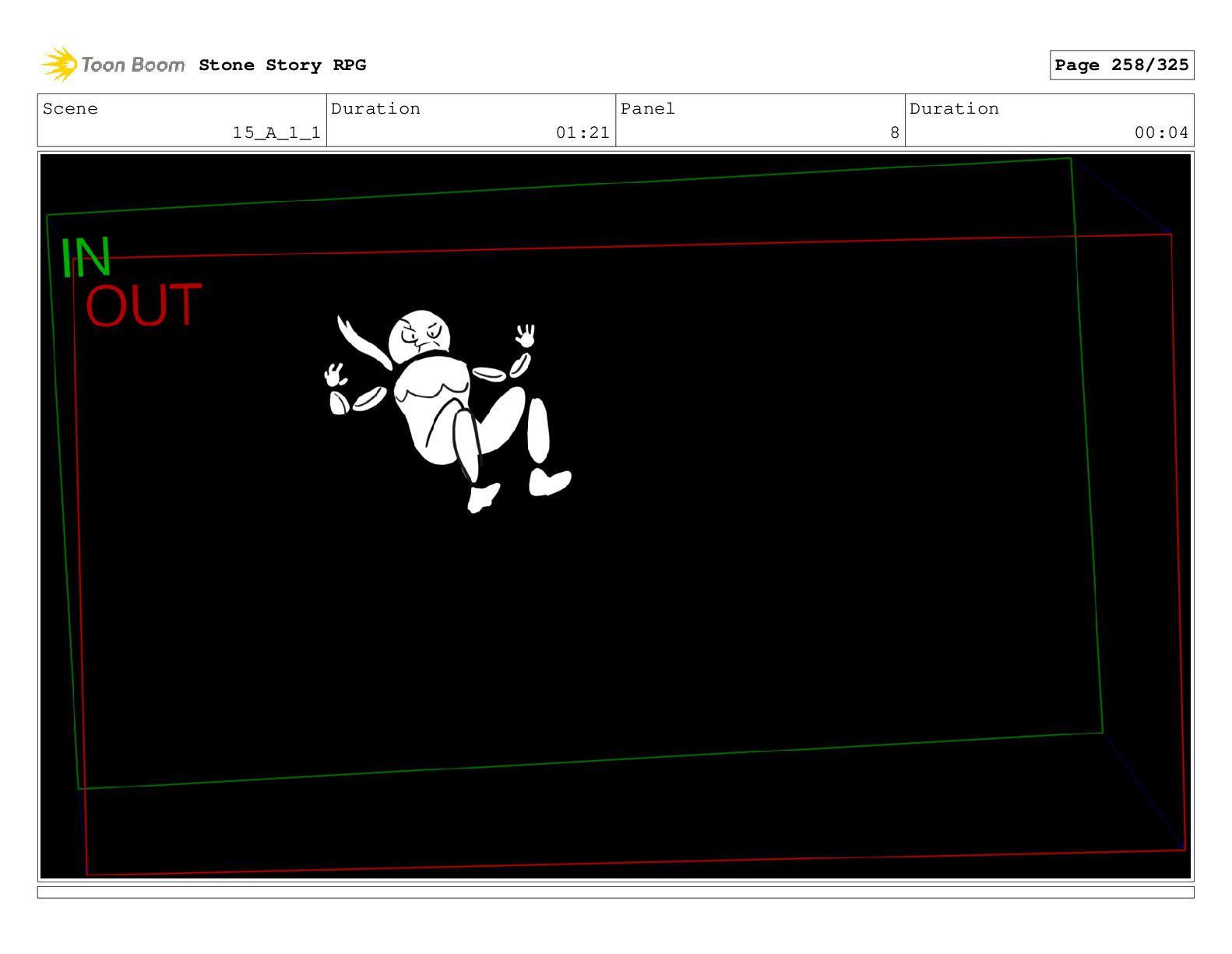This screenshot has width=1232, height=954.
Task: Click the panel number '8'
Action: [x=895, y=133]
